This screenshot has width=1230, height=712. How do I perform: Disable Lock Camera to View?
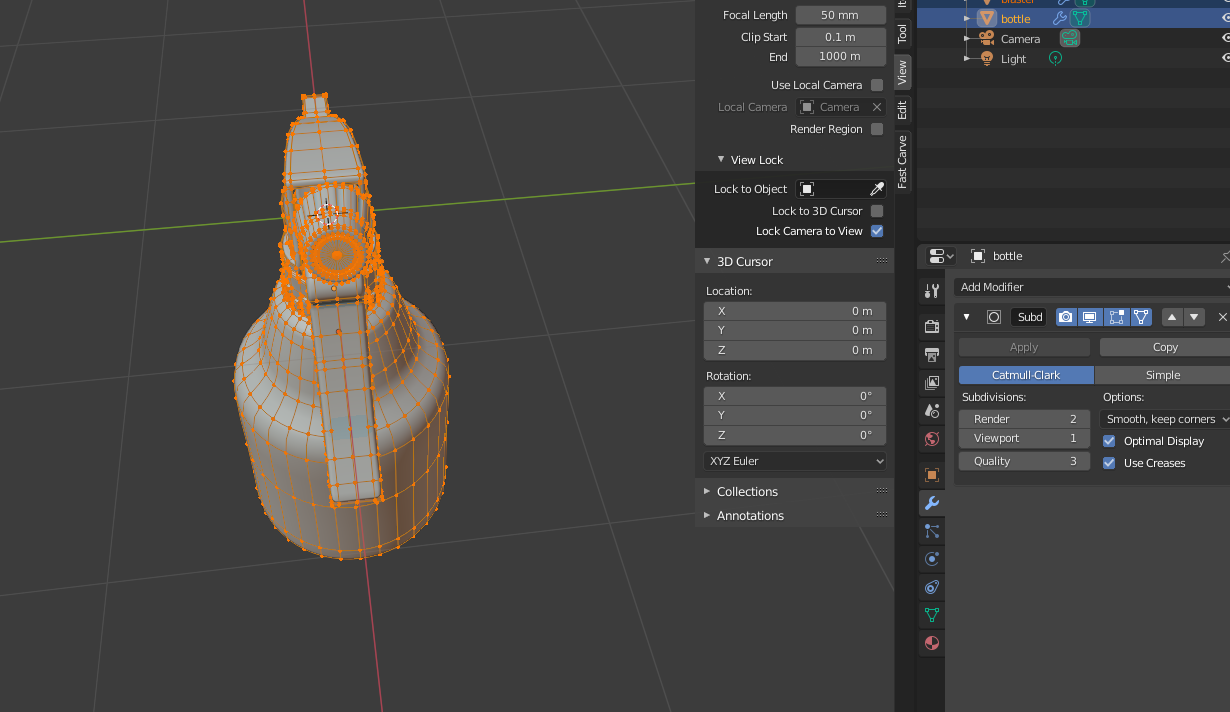877,231
